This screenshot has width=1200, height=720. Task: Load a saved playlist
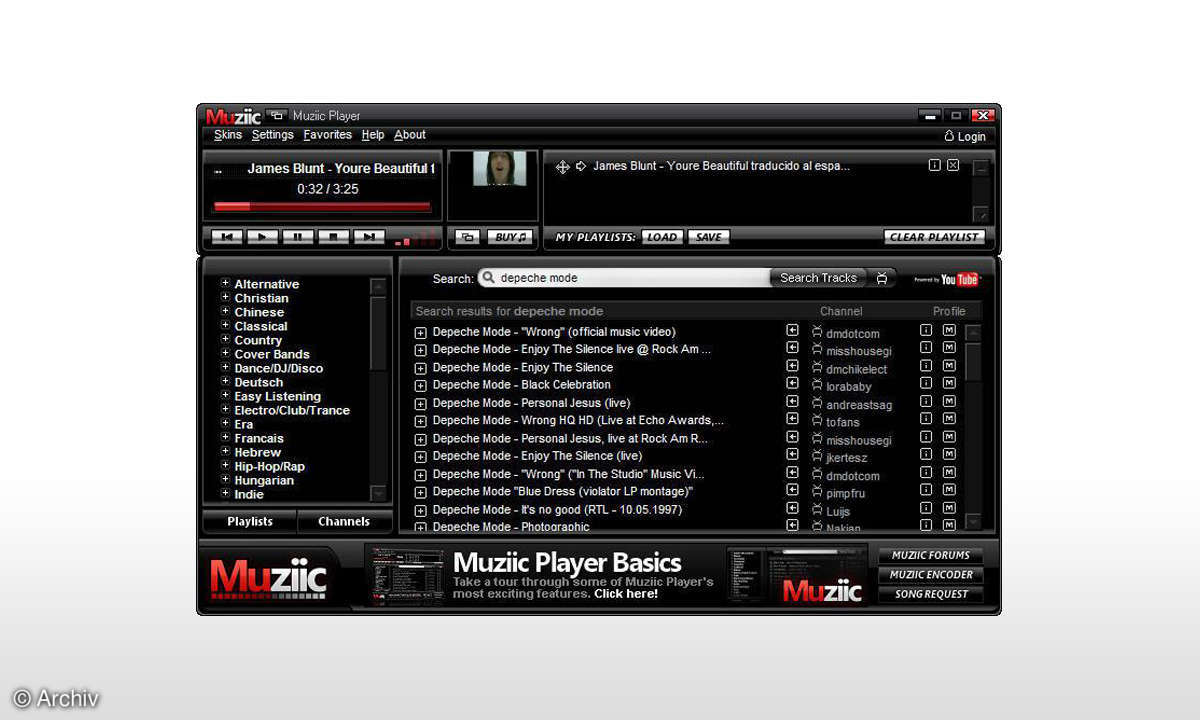tap(661, 237)
